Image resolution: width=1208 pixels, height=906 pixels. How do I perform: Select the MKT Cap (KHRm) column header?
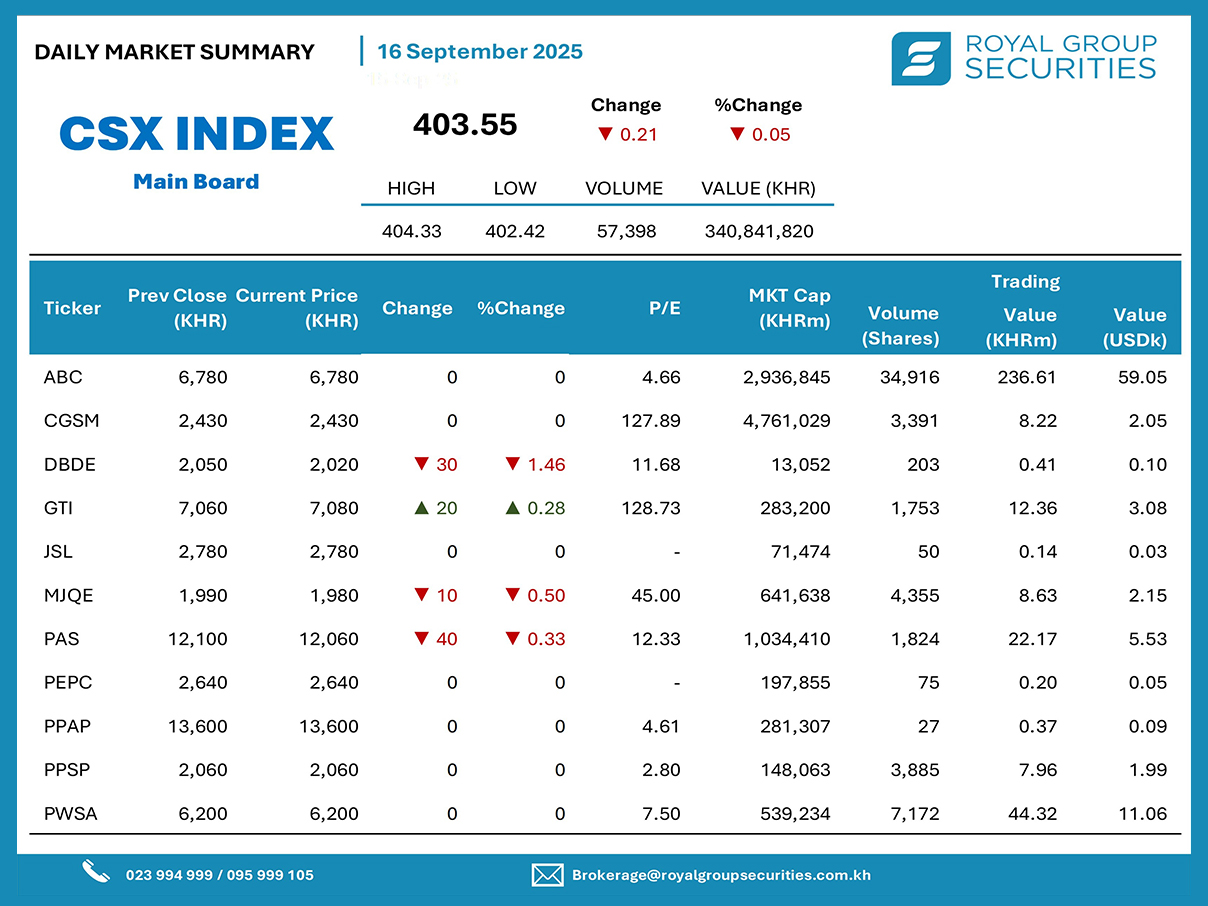(789, 308)
